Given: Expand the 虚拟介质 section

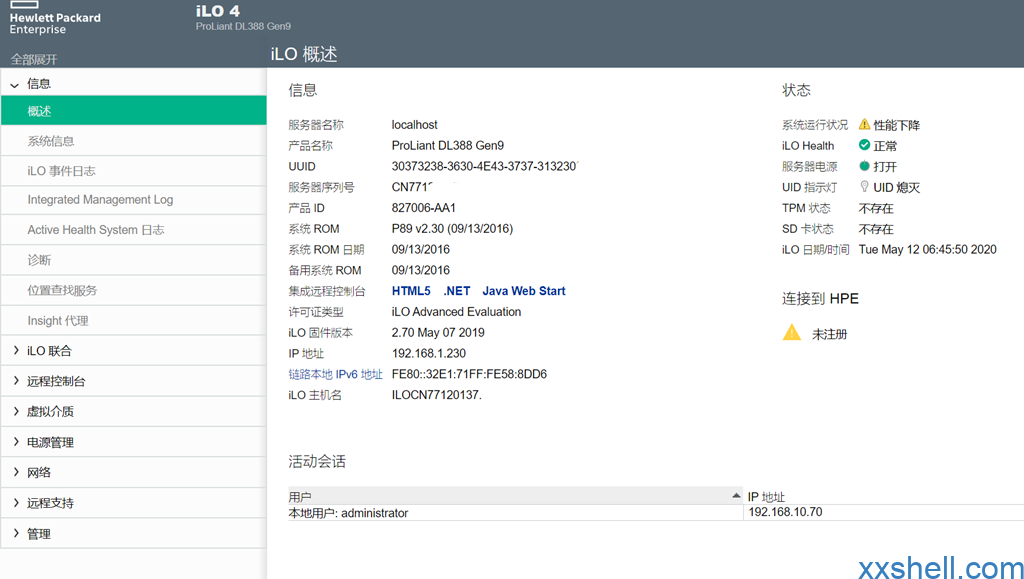Looking at the screenshot, I should point(16,411).
